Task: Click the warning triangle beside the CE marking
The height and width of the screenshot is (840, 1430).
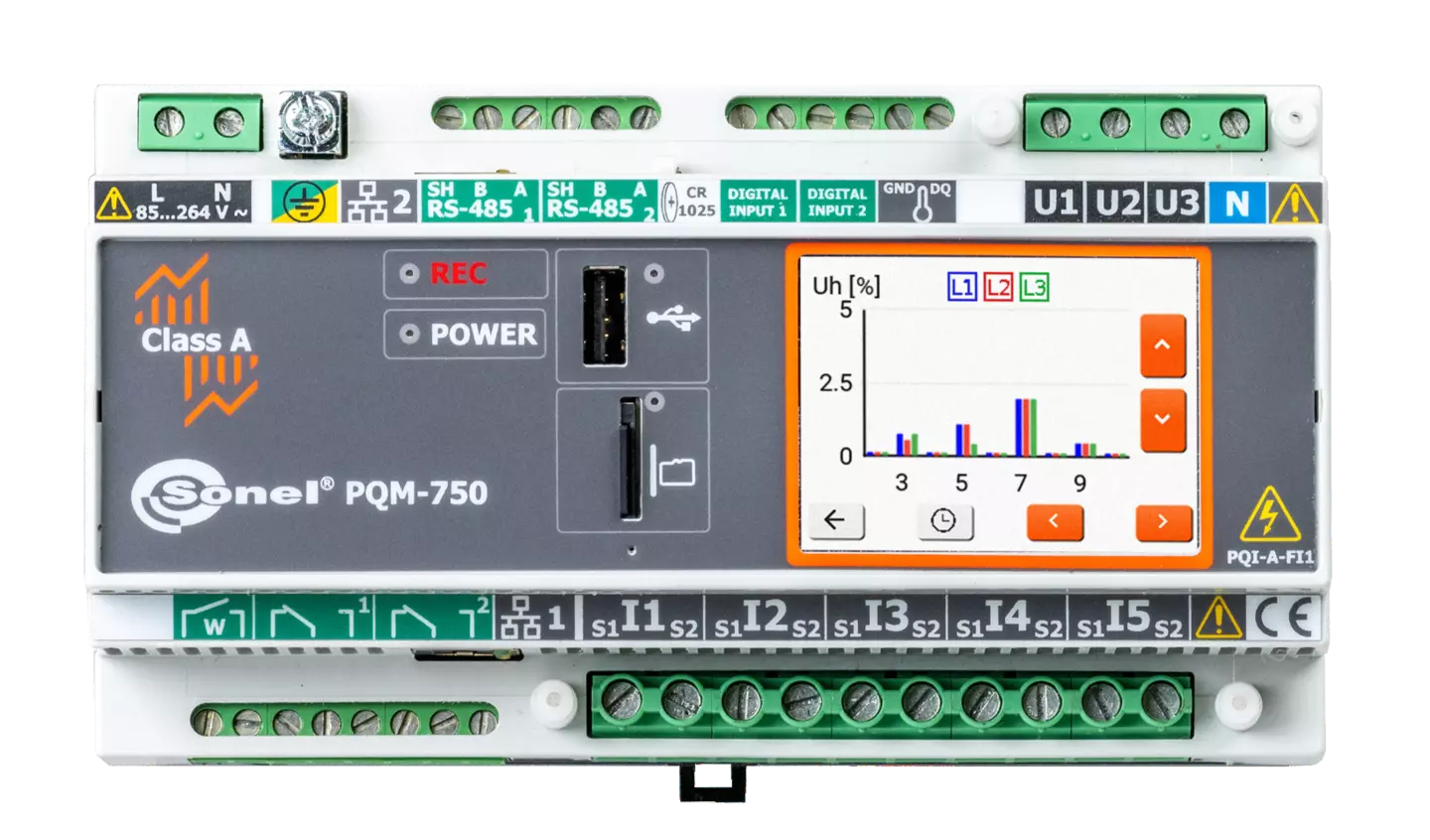Action: point(1218,618)
